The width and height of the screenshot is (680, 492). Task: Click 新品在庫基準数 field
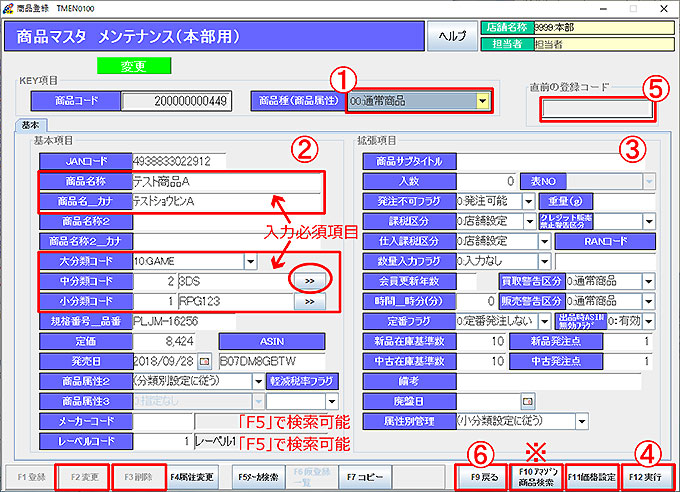[x=481, y=341]
